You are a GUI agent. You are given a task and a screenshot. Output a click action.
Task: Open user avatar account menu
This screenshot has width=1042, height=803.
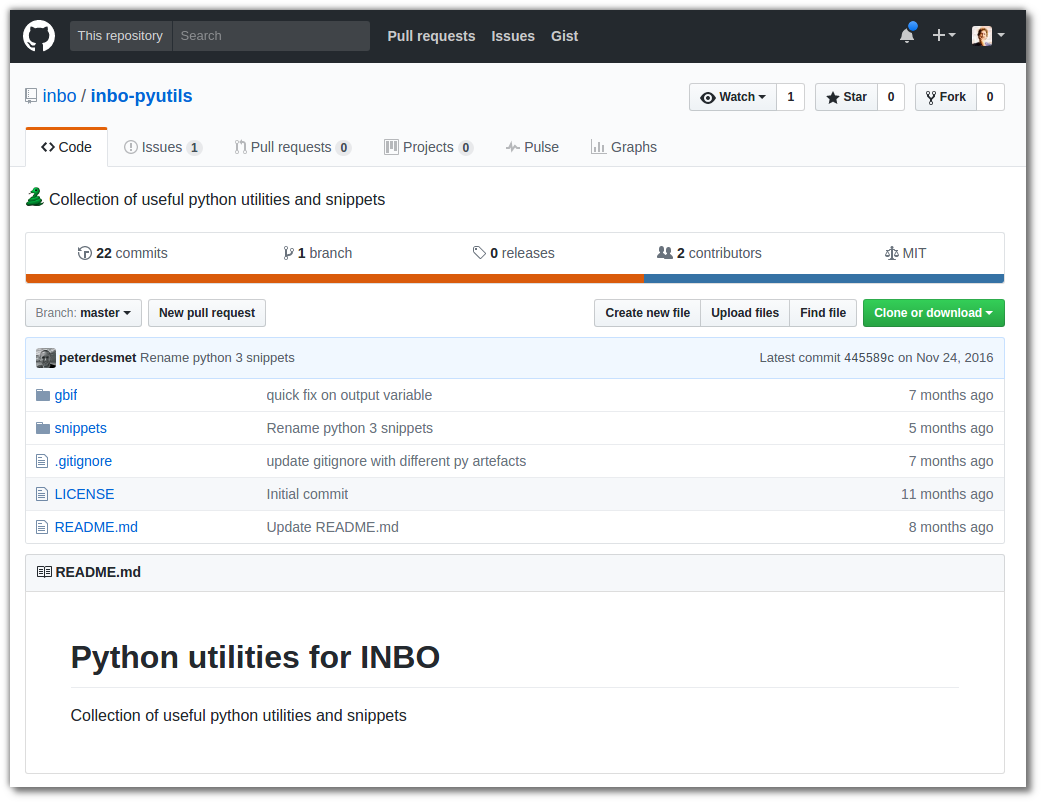pos(988,35)
